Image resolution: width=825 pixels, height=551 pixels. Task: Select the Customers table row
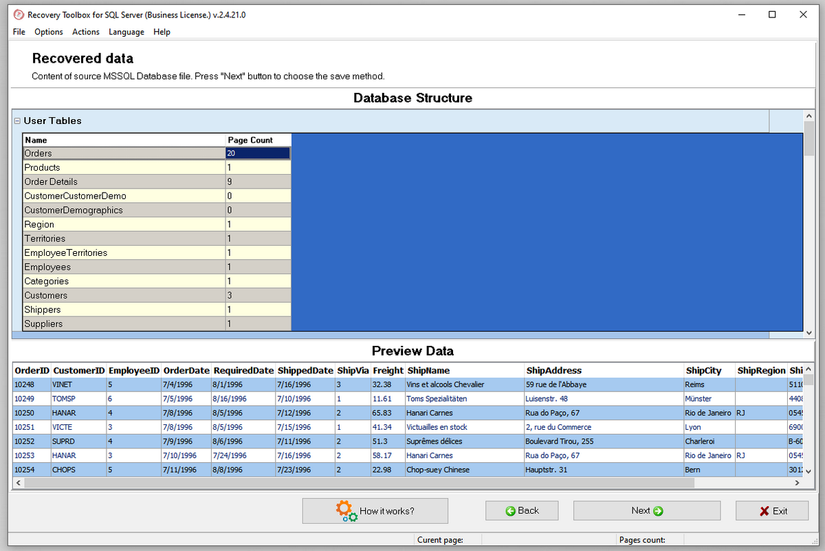(157, 295)
